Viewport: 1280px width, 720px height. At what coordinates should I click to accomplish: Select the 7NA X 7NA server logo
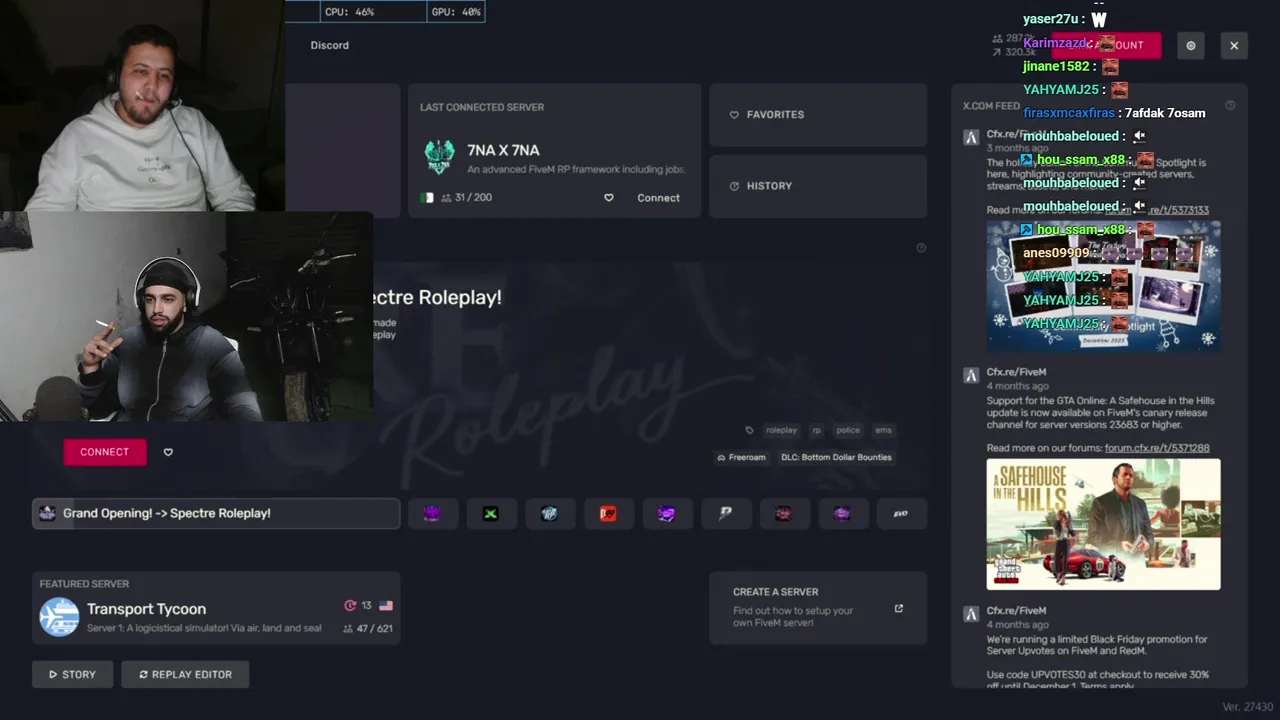pyautogui.click(x=439, y=157)
